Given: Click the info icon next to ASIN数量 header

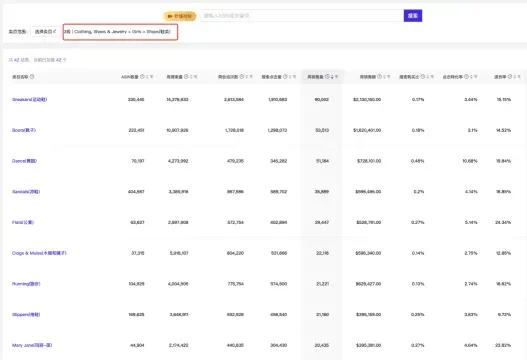Looking at the screenshot, I should (142, 77).
